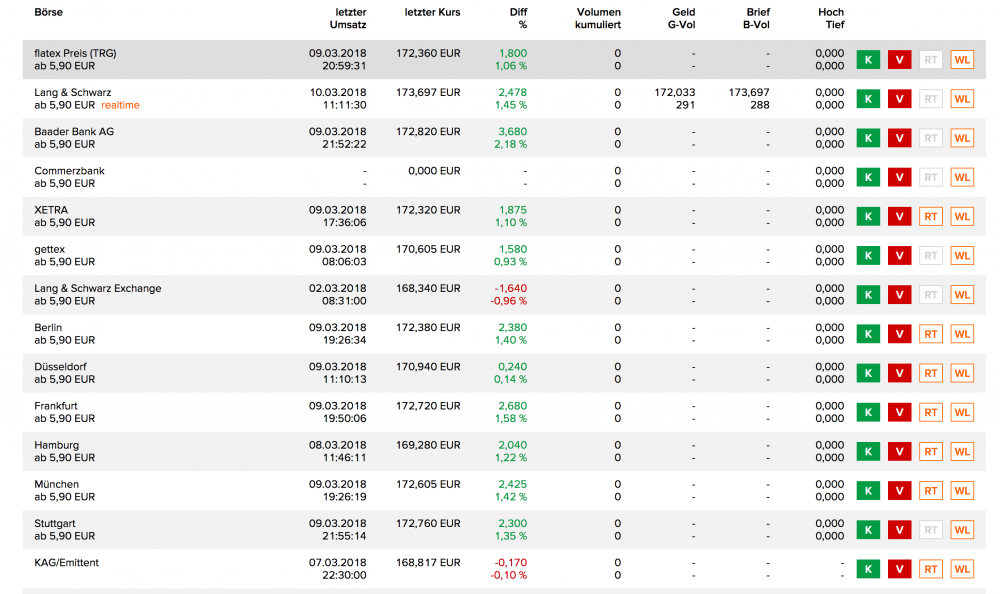Image resolution: width=1000 pixels, height=594 pixels.
Task: Click V sell icon for Baader Bank AG
Action: (x=899, y=138)
